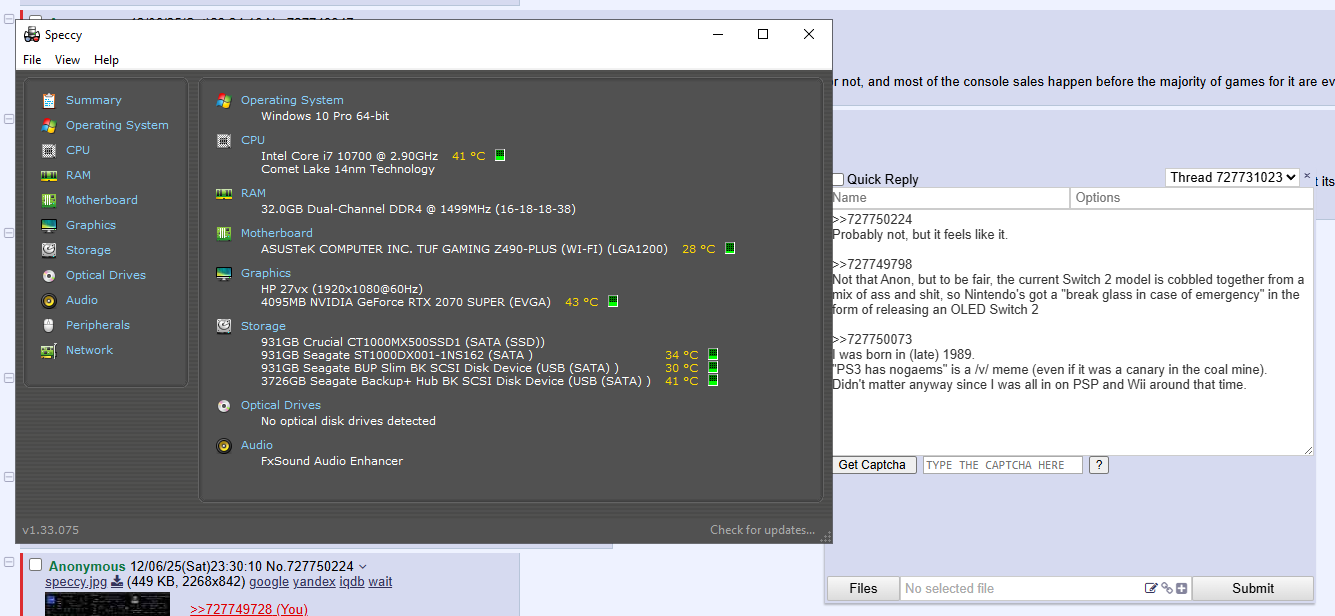Click the RAM stick icon in summary pane
This screenshot has width=1335, height=616.
click(224, 193)
